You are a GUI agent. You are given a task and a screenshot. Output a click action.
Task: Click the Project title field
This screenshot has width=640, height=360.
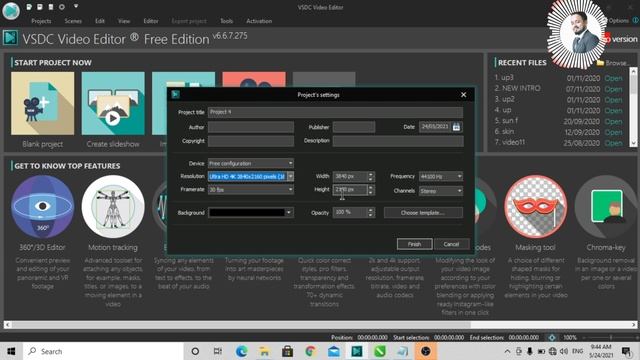336,112
